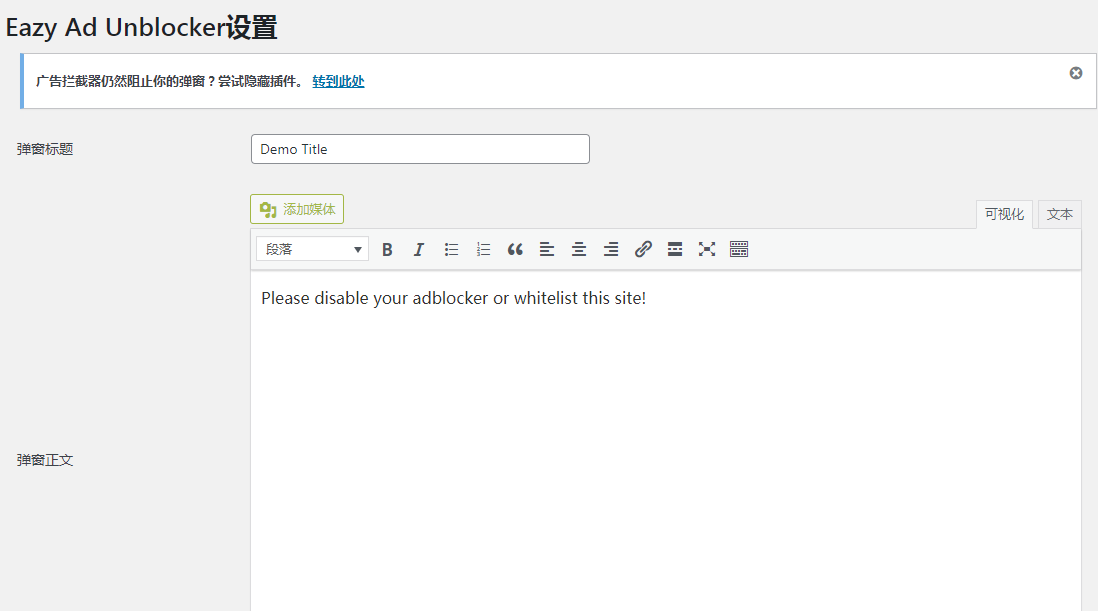Click inside the popup body text area
This screenshot has width=1098, height=611.
click(666, 441)
